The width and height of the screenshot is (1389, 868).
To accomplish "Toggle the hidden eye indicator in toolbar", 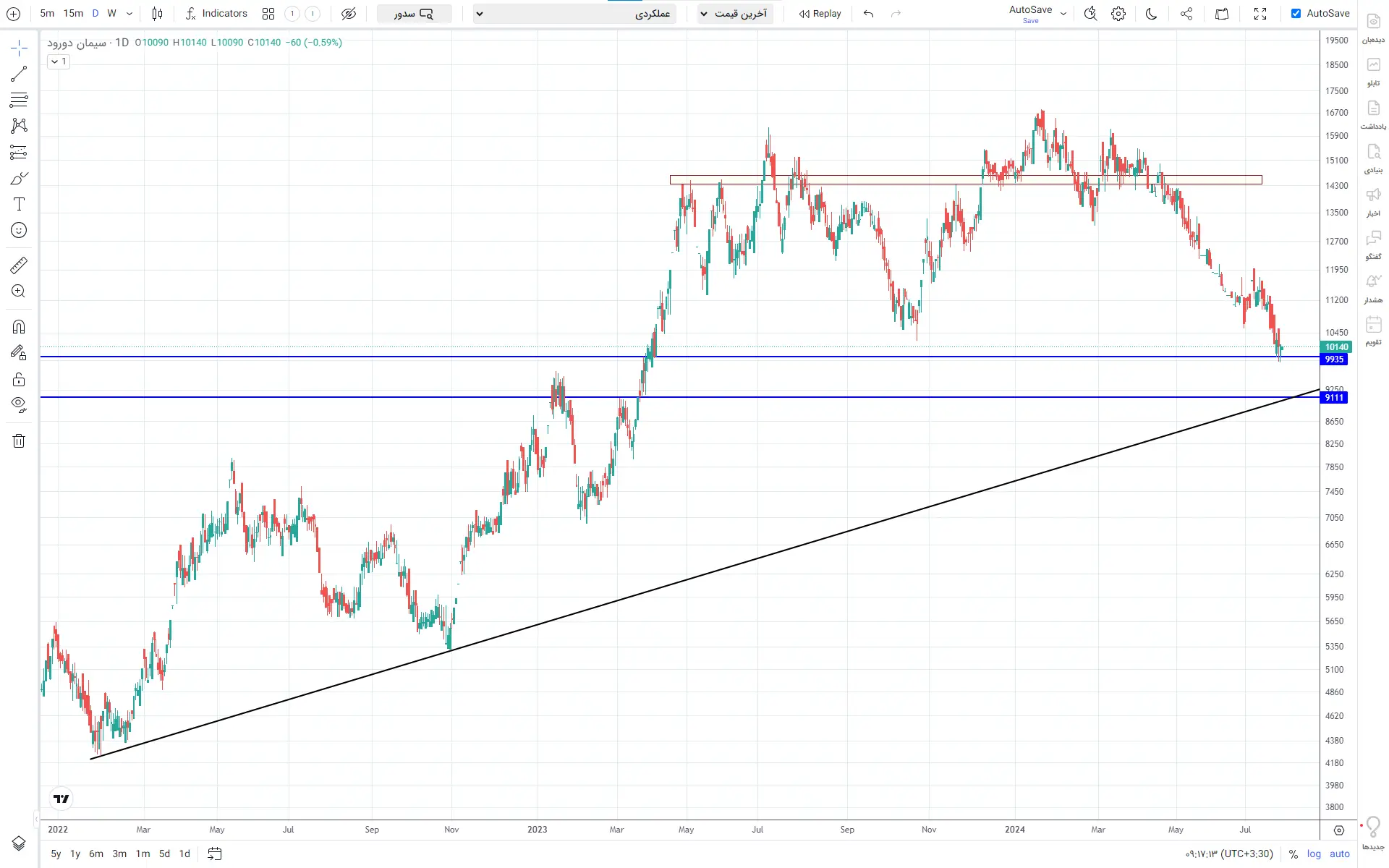I will tap(349, 14).
